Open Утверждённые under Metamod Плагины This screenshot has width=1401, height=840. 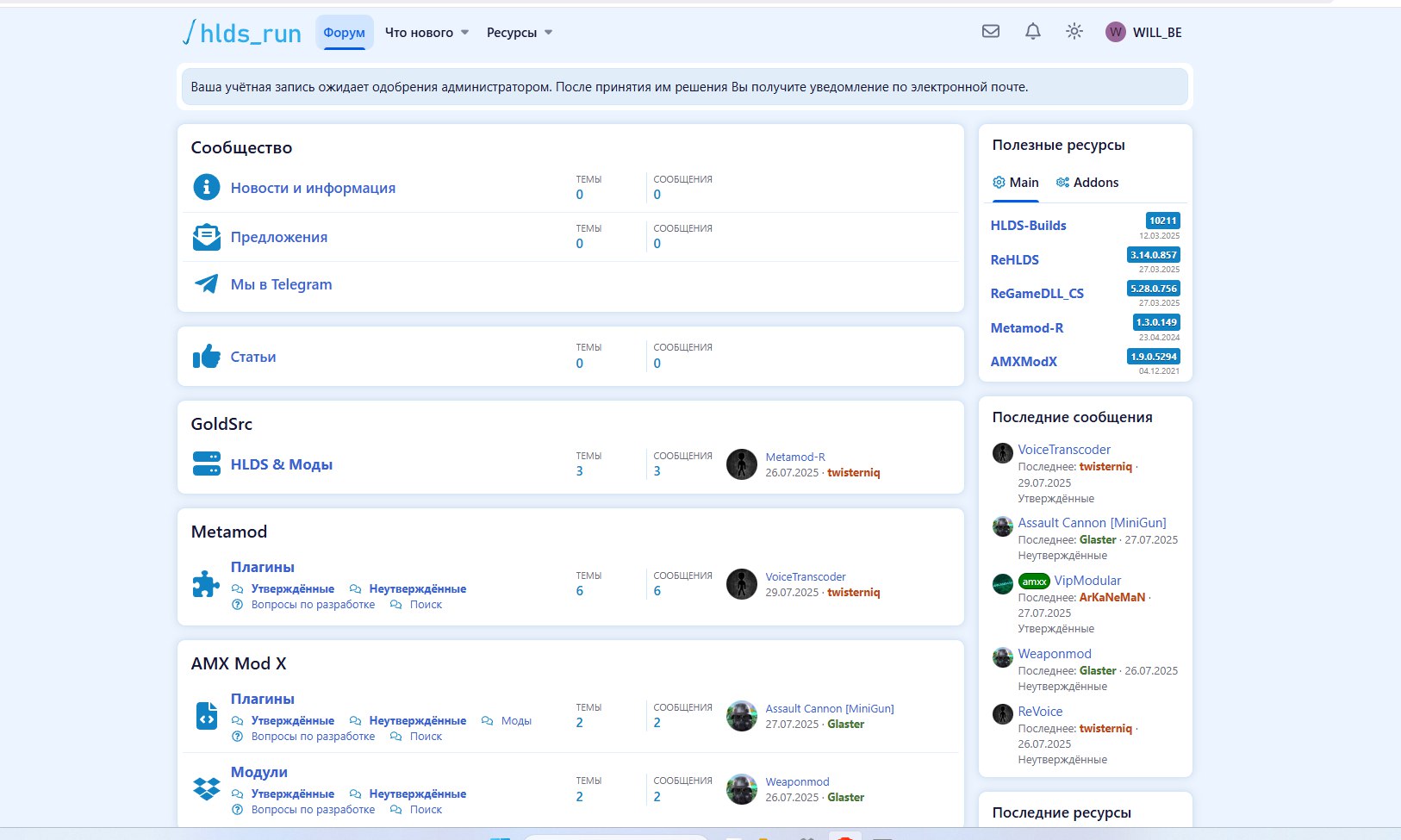click(292, 589)
